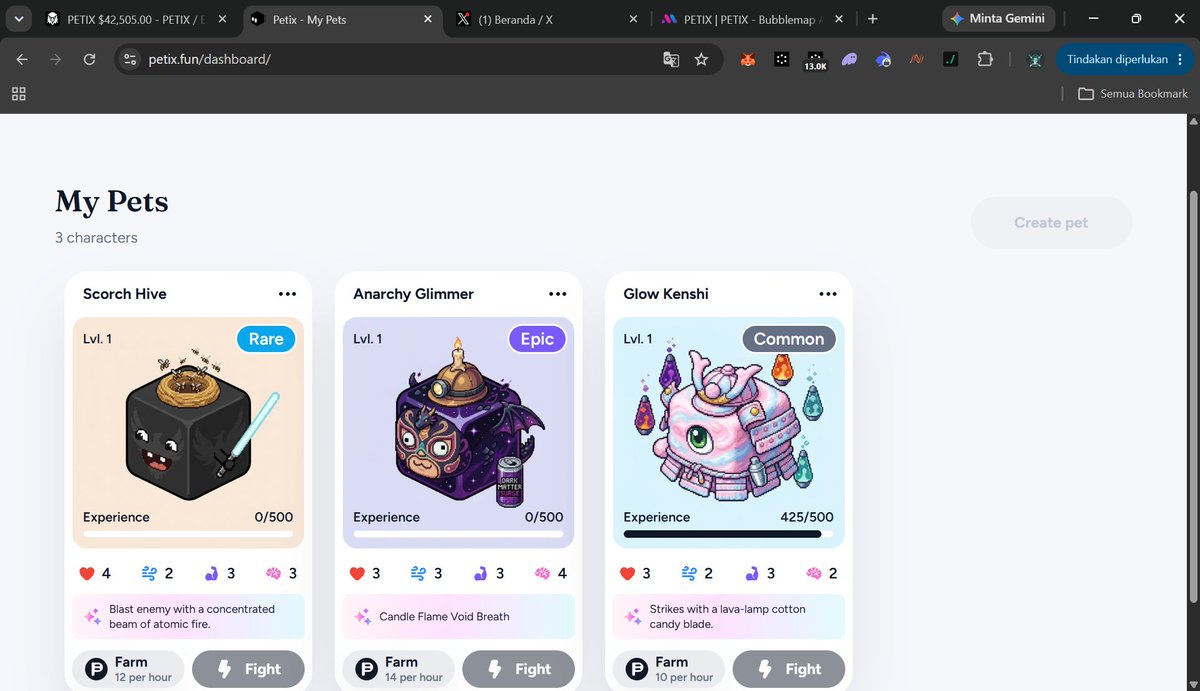Screen dimensions: 1200x691
Task: Open the Semua Bookmark folder
Action: pos(1133,94)
